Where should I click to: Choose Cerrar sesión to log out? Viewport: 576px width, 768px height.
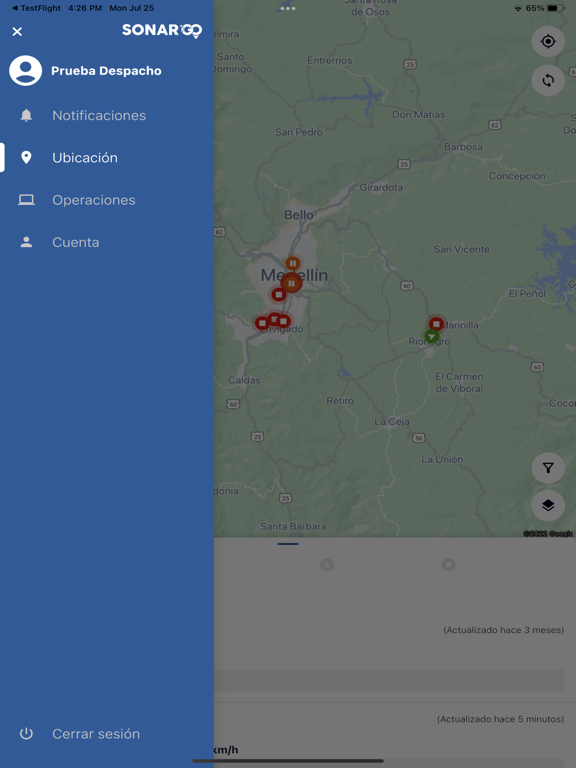96,734
